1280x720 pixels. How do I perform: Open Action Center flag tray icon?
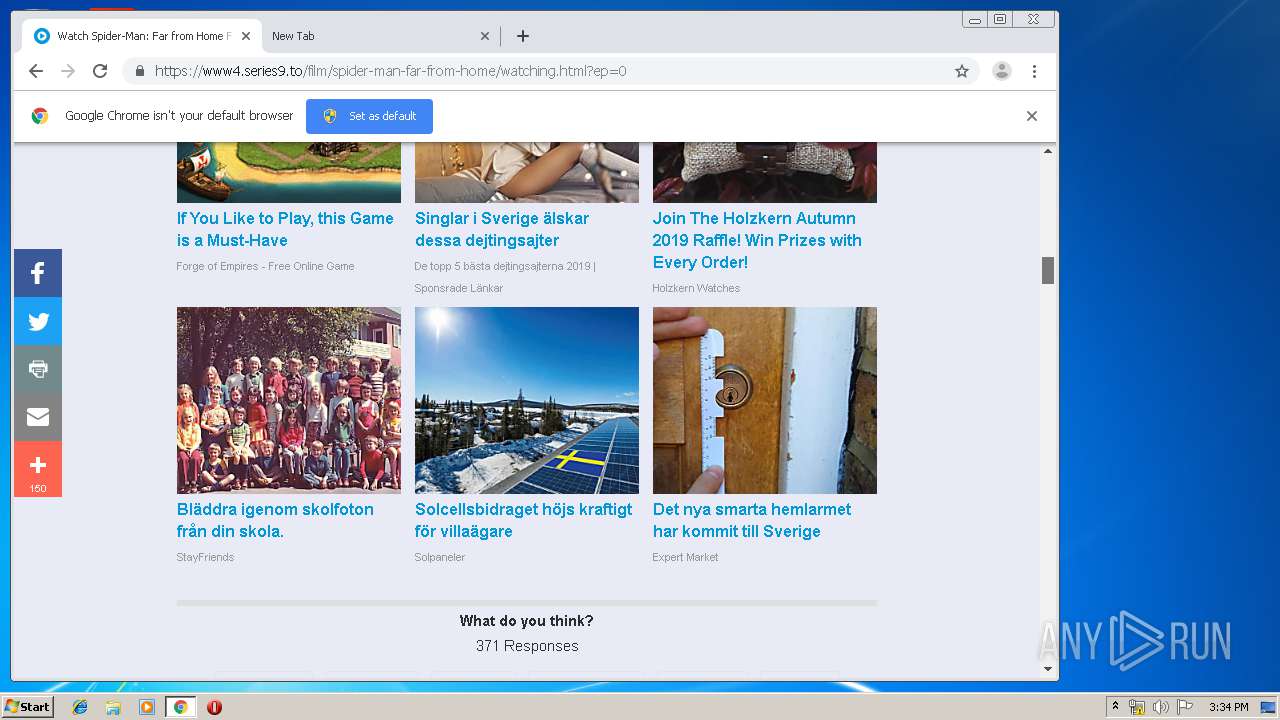(x=1184, y=707)
